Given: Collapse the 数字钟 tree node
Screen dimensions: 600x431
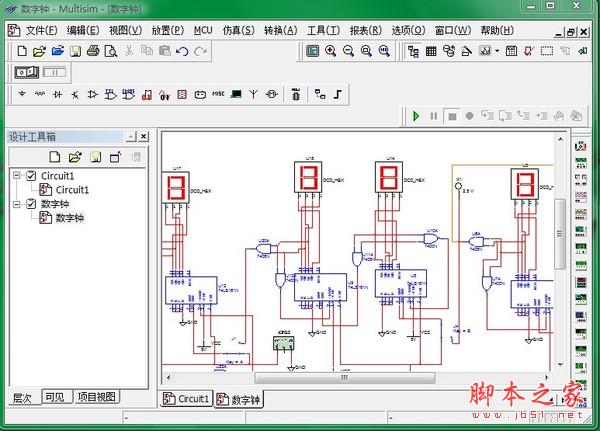Looking at the screenshot, I should click(x=16, y=204).
